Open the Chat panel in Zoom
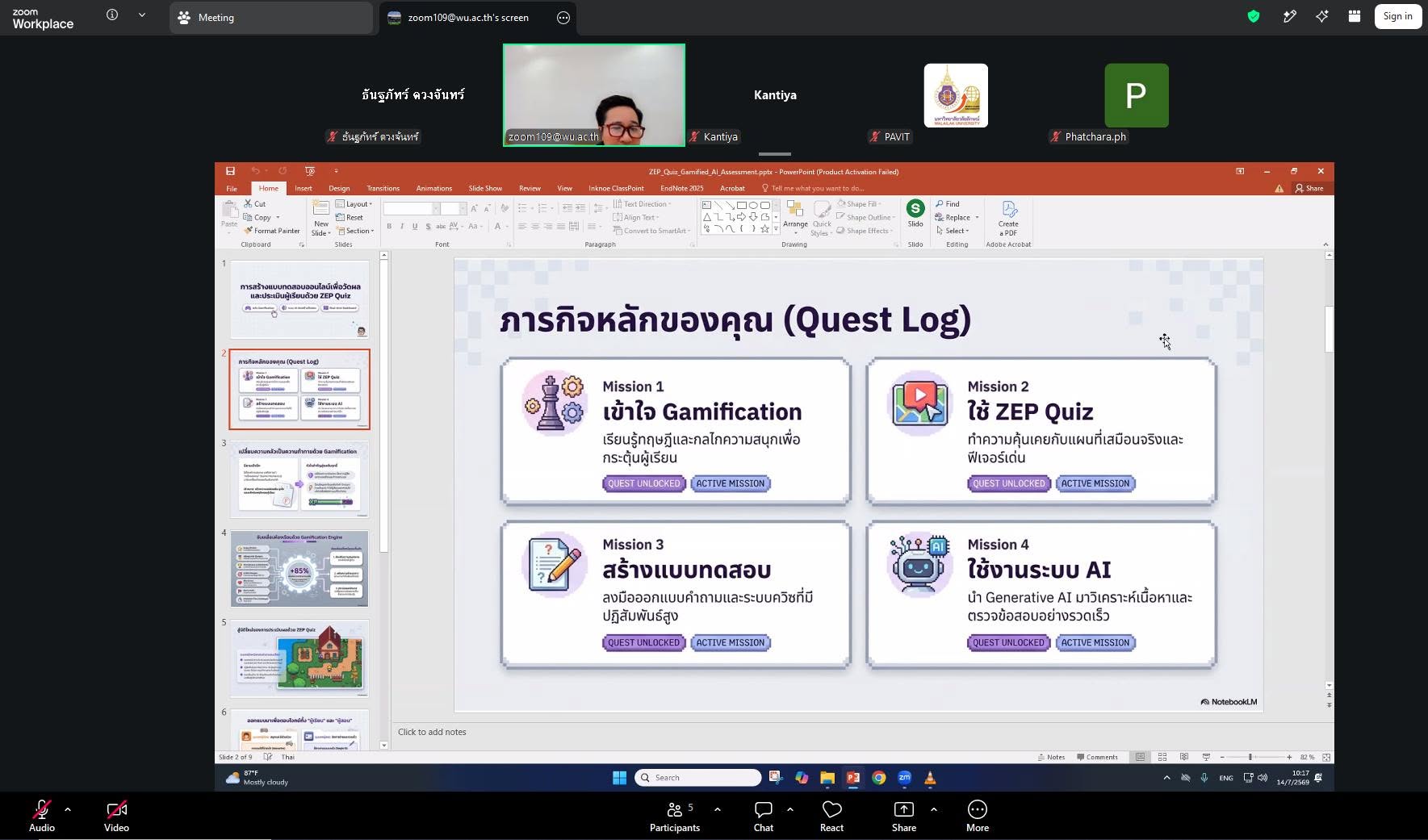Viewport: 1428px width, 840px height. click(764, 816)
